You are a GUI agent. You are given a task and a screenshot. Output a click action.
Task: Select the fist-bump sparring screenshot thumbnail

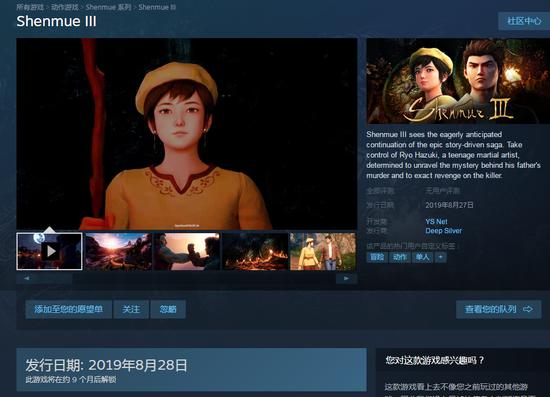187,251
